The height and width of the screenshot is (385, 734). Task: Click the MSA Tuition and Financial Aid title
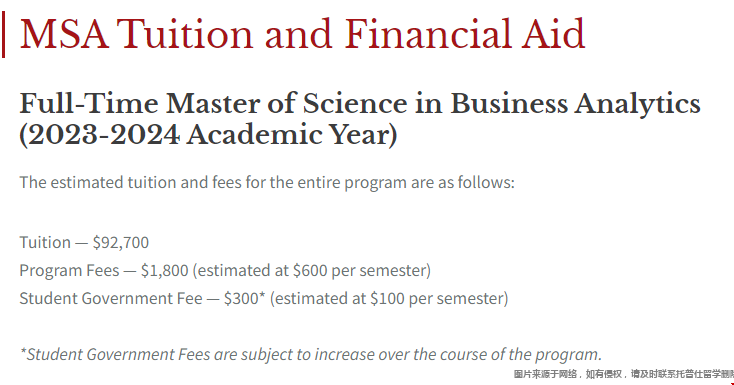(302, 34)
